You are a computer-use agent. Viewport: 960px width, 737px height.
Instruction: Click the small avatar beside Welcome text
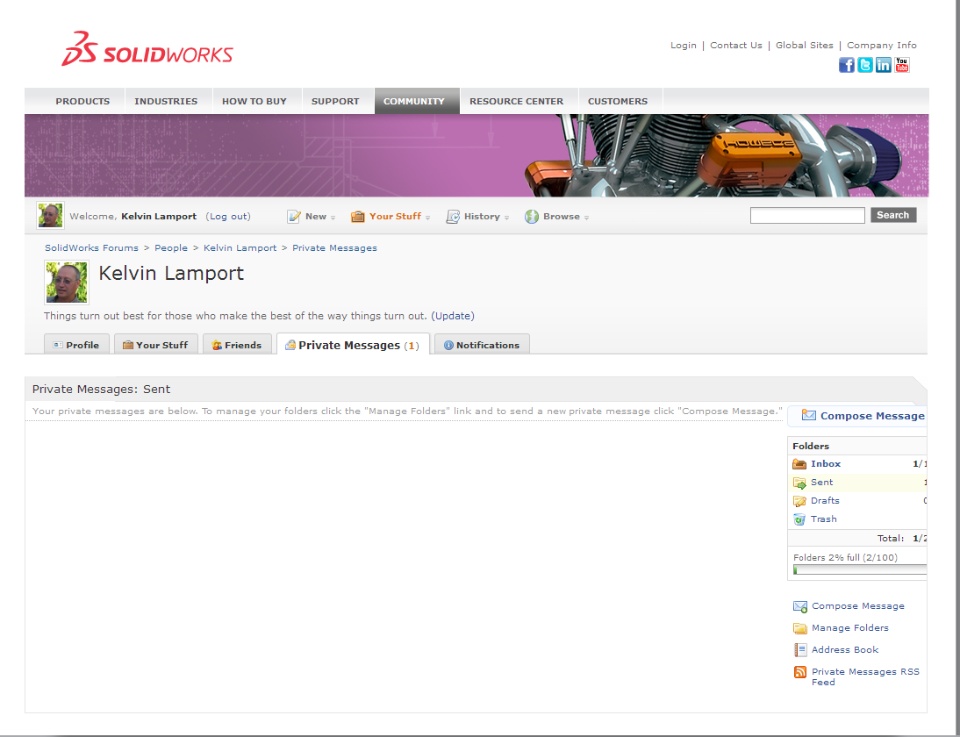tap(50, 215)
